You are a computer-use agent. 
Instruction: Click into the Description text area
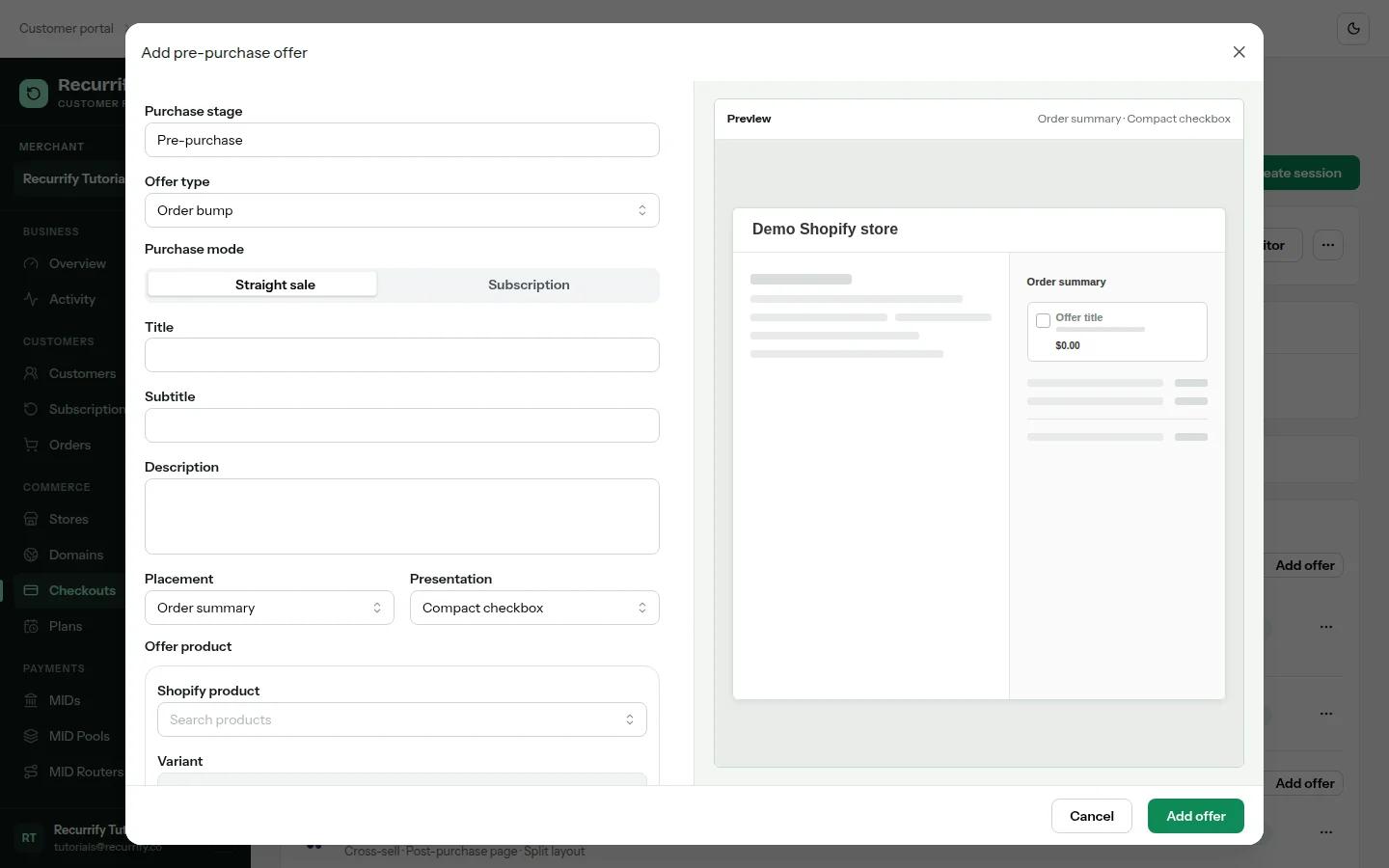tap(402, 516)
